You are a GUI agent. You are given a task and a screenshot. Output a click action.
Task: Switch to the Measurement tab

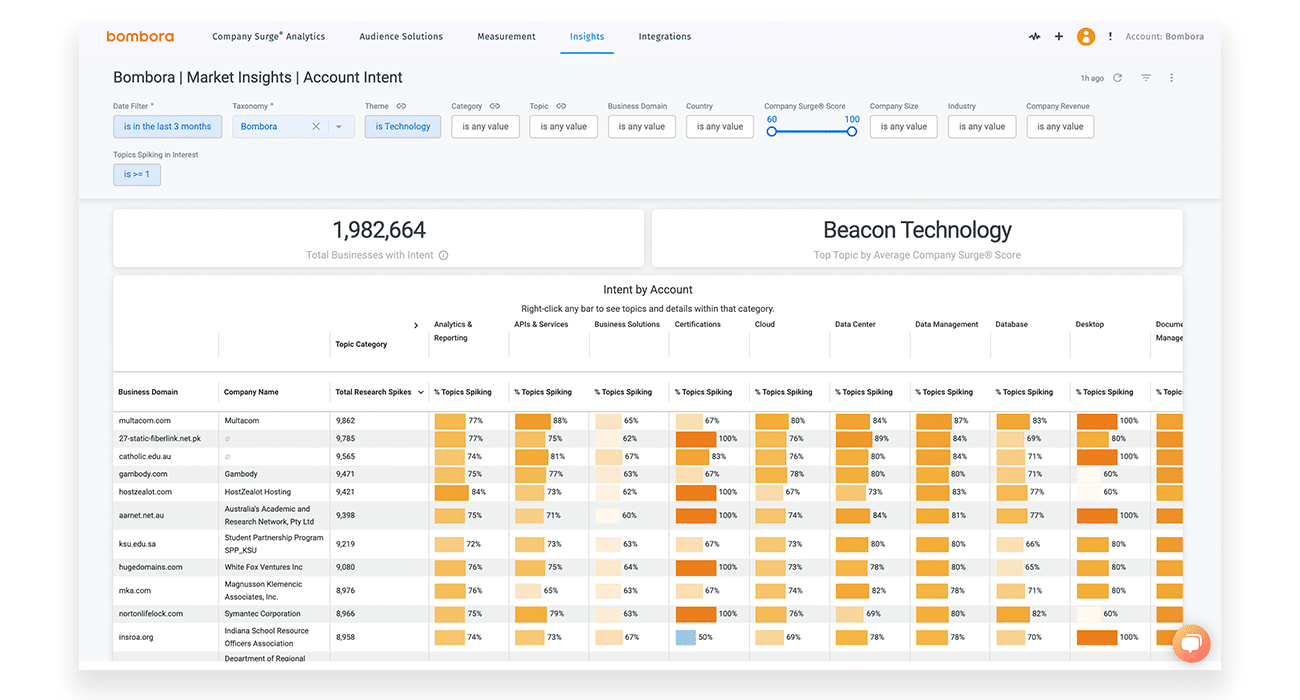506,36
